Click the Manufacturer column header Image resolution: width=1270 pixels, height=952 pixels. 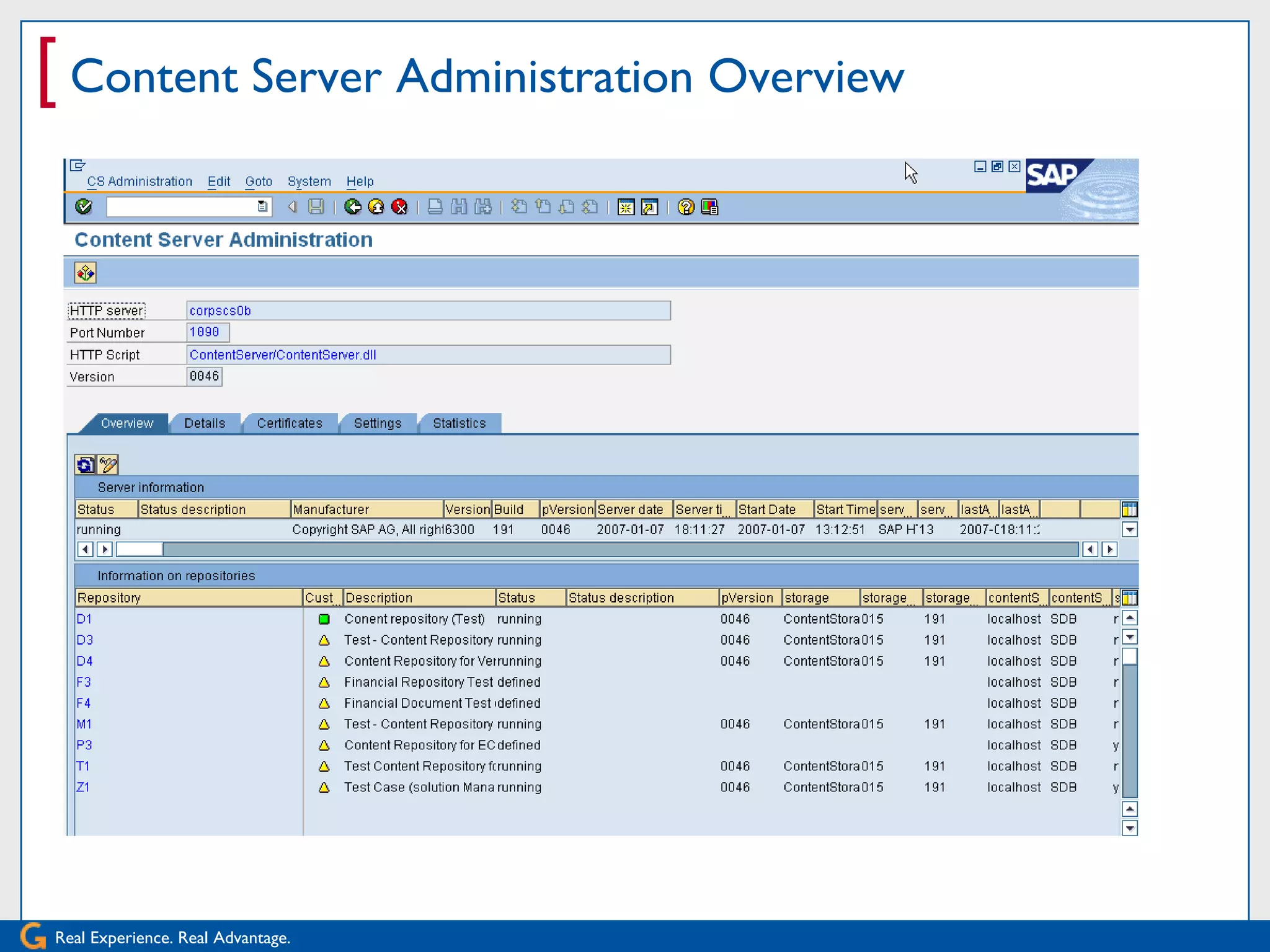pos(367,509)
